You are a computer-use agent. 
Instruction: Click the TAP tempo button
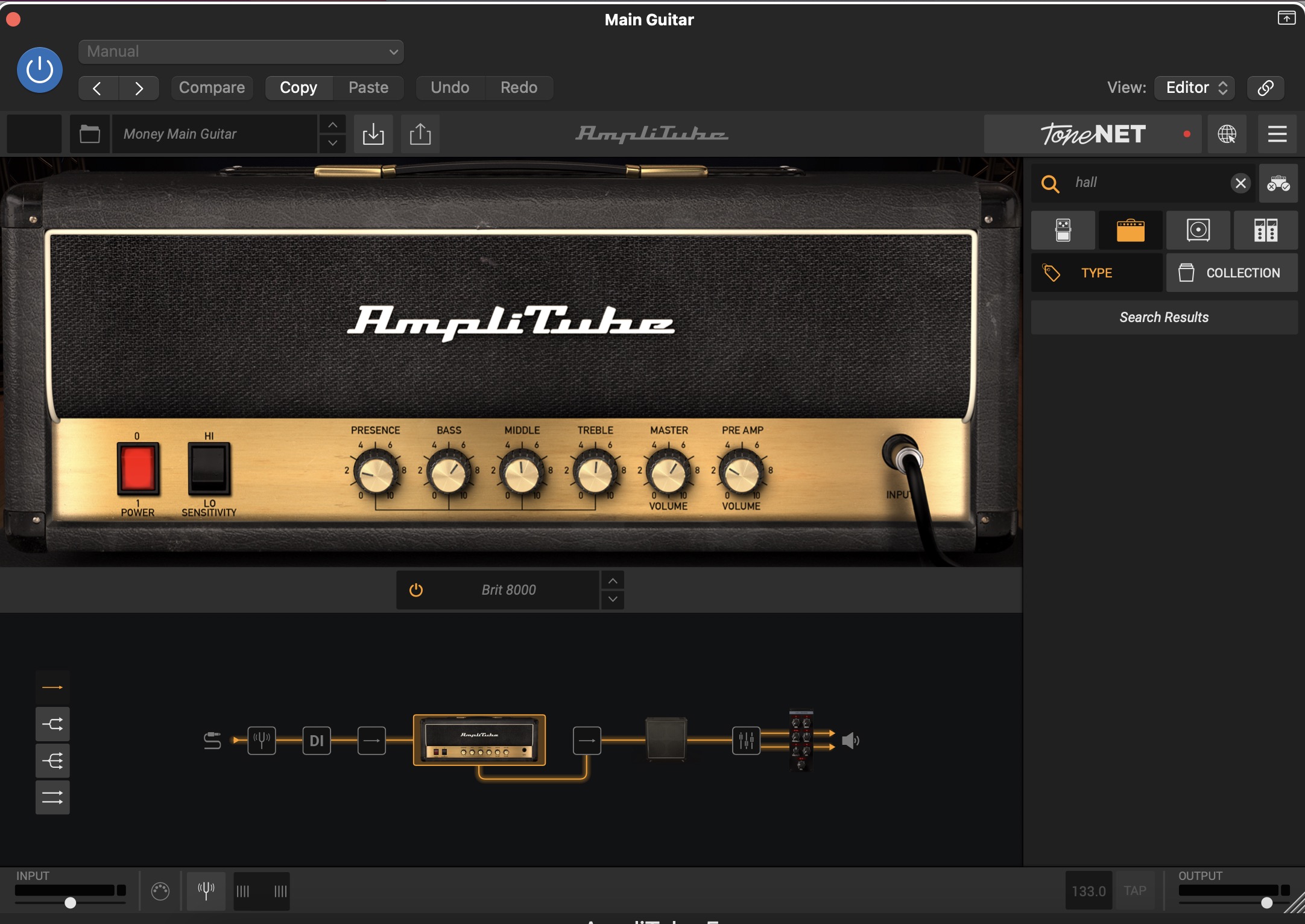click(x=1135, y=891)
